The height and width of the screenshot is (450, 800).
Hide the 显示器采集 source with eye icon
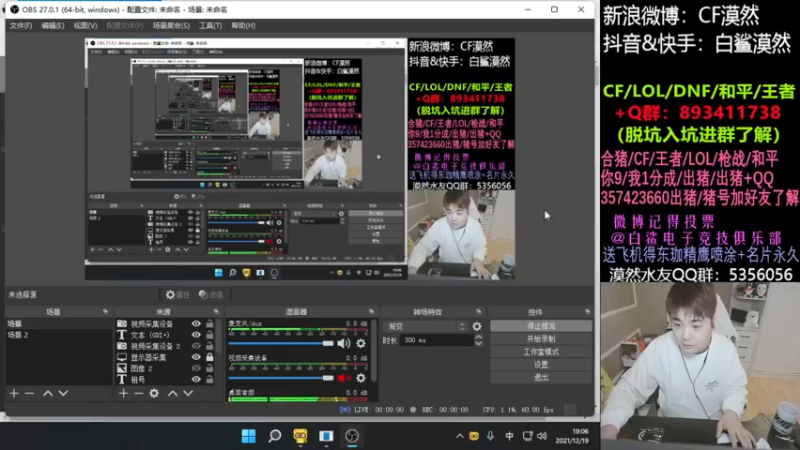coord(196,357)
